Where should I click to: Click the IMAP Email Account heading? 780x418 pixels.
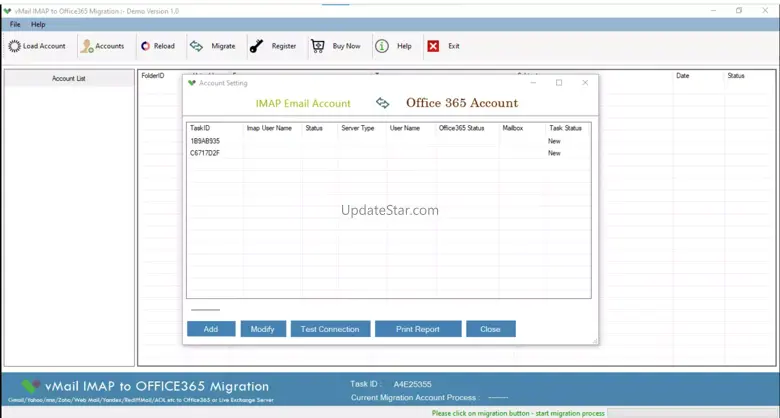[303, 104]
